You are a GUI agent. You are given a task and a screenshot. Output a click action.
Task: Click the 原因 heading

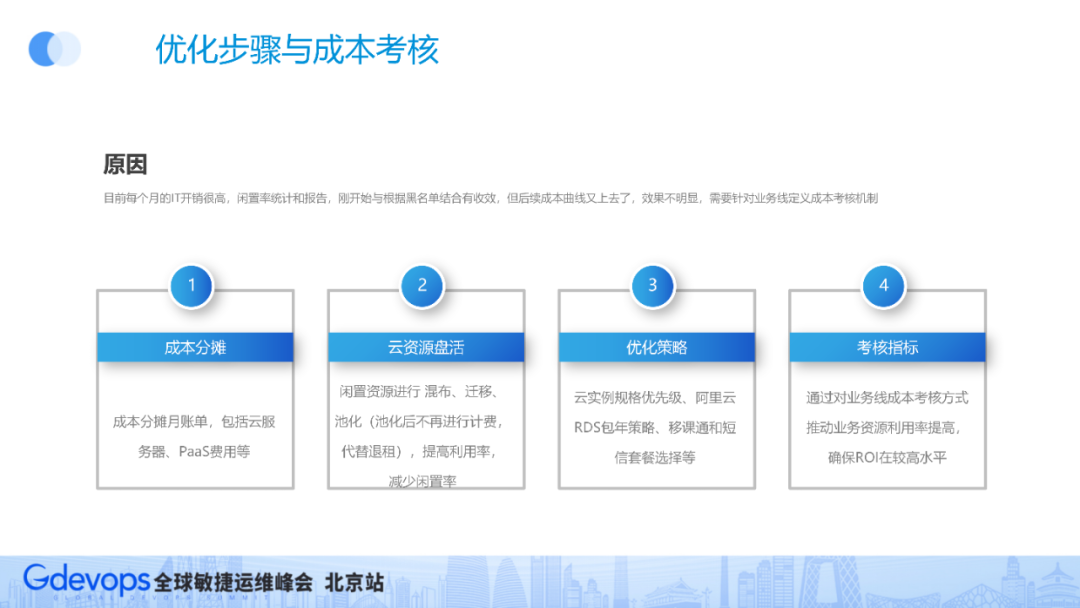tap(125, 165)
